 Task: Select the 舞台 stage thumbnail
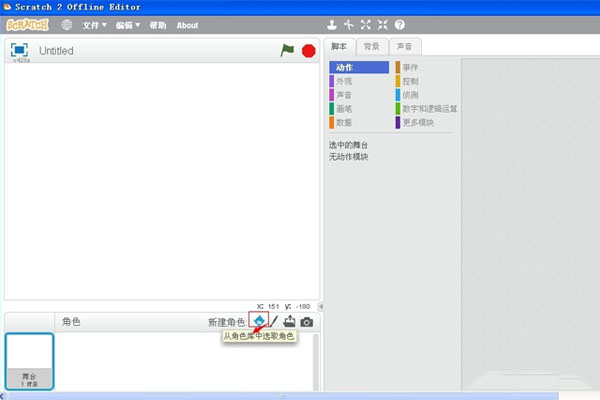click(29, 362)
